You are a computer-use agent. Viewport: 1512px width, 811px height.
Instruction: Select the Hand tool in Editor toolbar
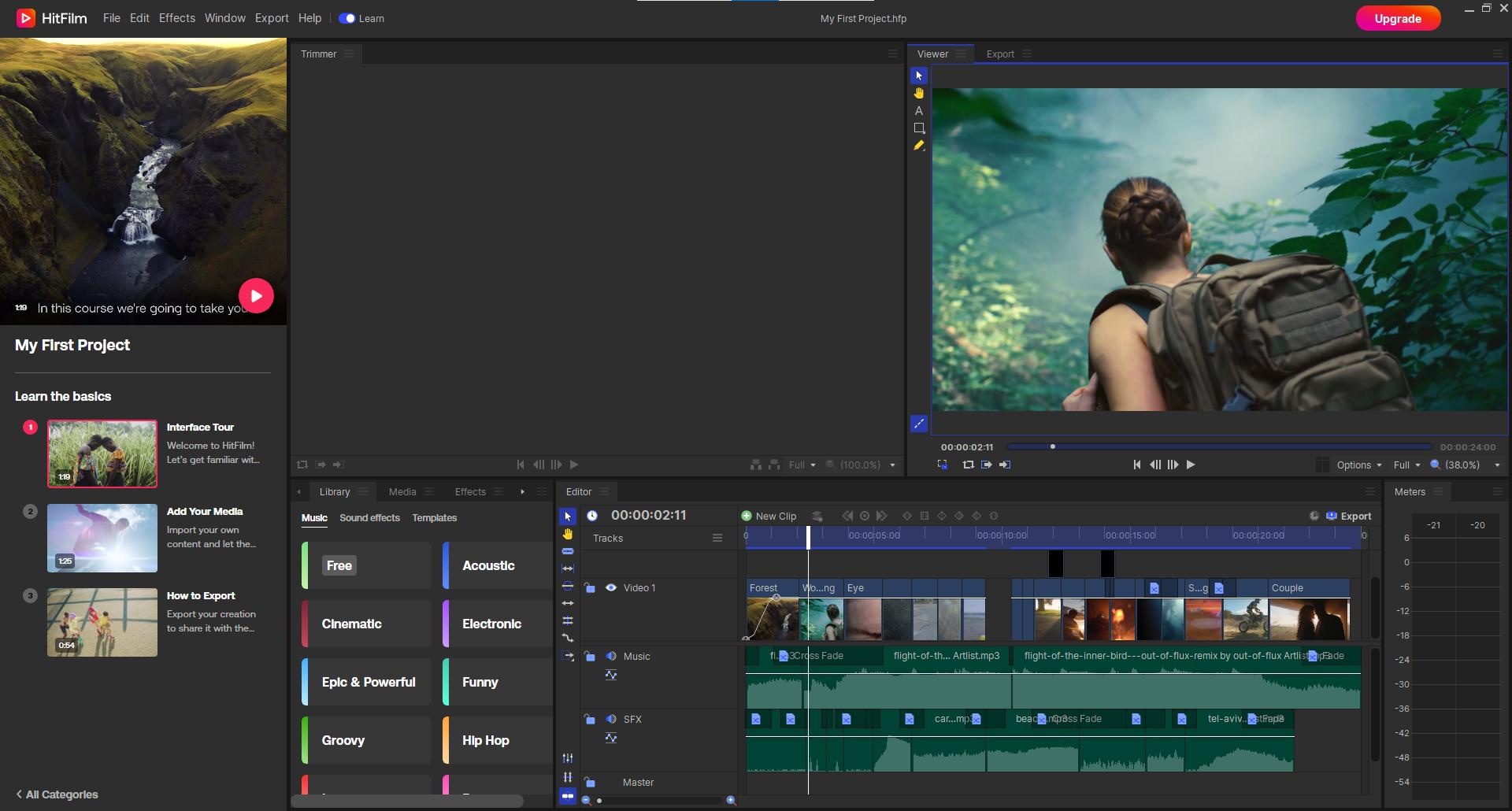pyautogui.click(x=567, y=534)
